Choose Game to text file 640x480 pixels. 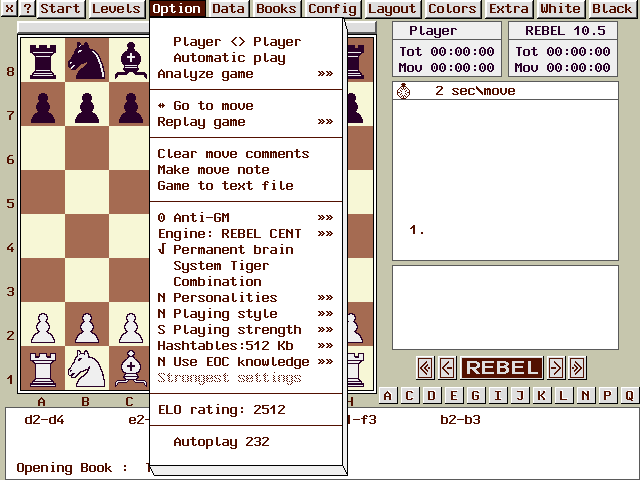pyautogui.click(x=246, y=186)
